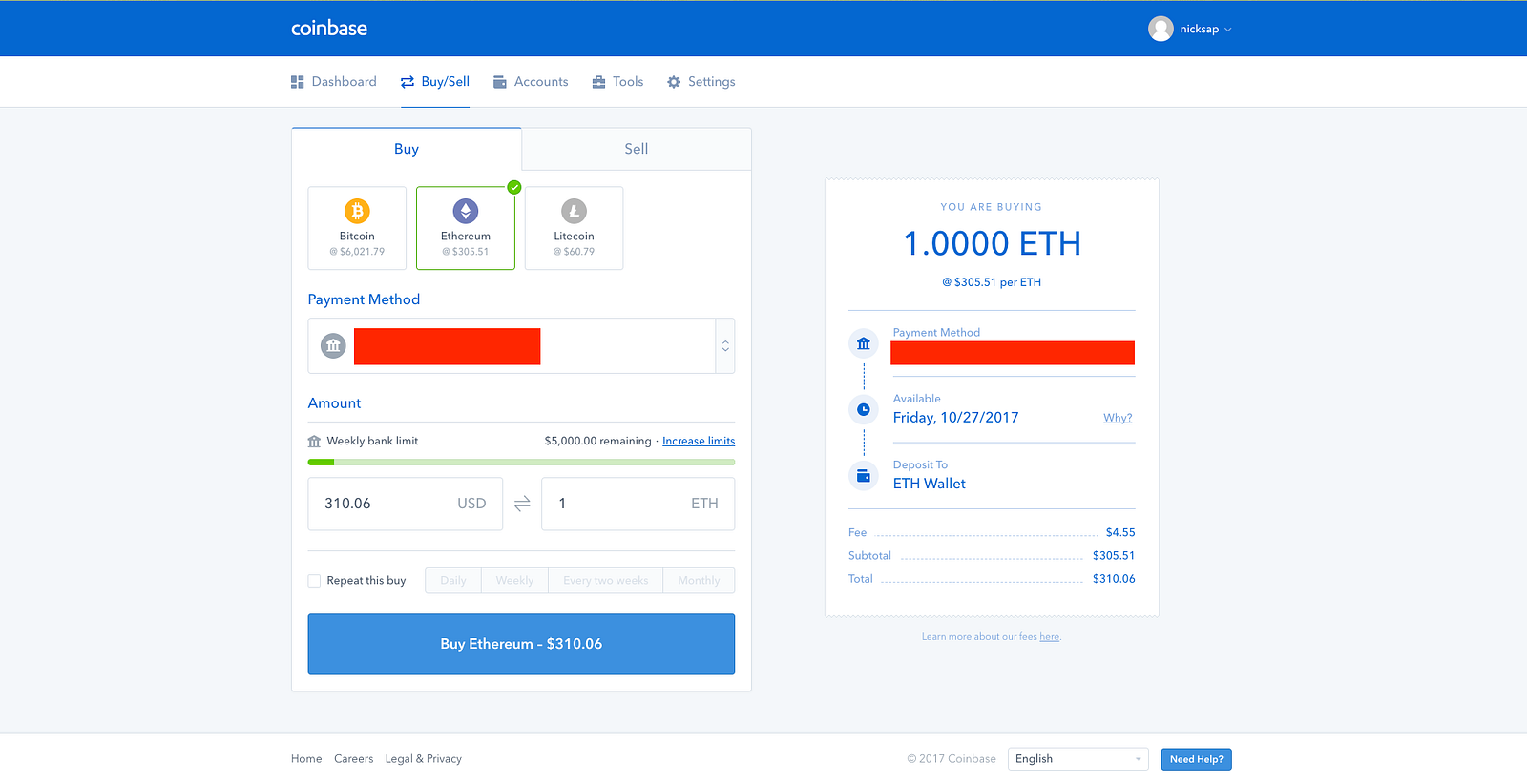This screenshot has height=784, width=1527.
Task: Open Legal & Privacy footer link
Action: pyautogui.click(x=424, y=759)
